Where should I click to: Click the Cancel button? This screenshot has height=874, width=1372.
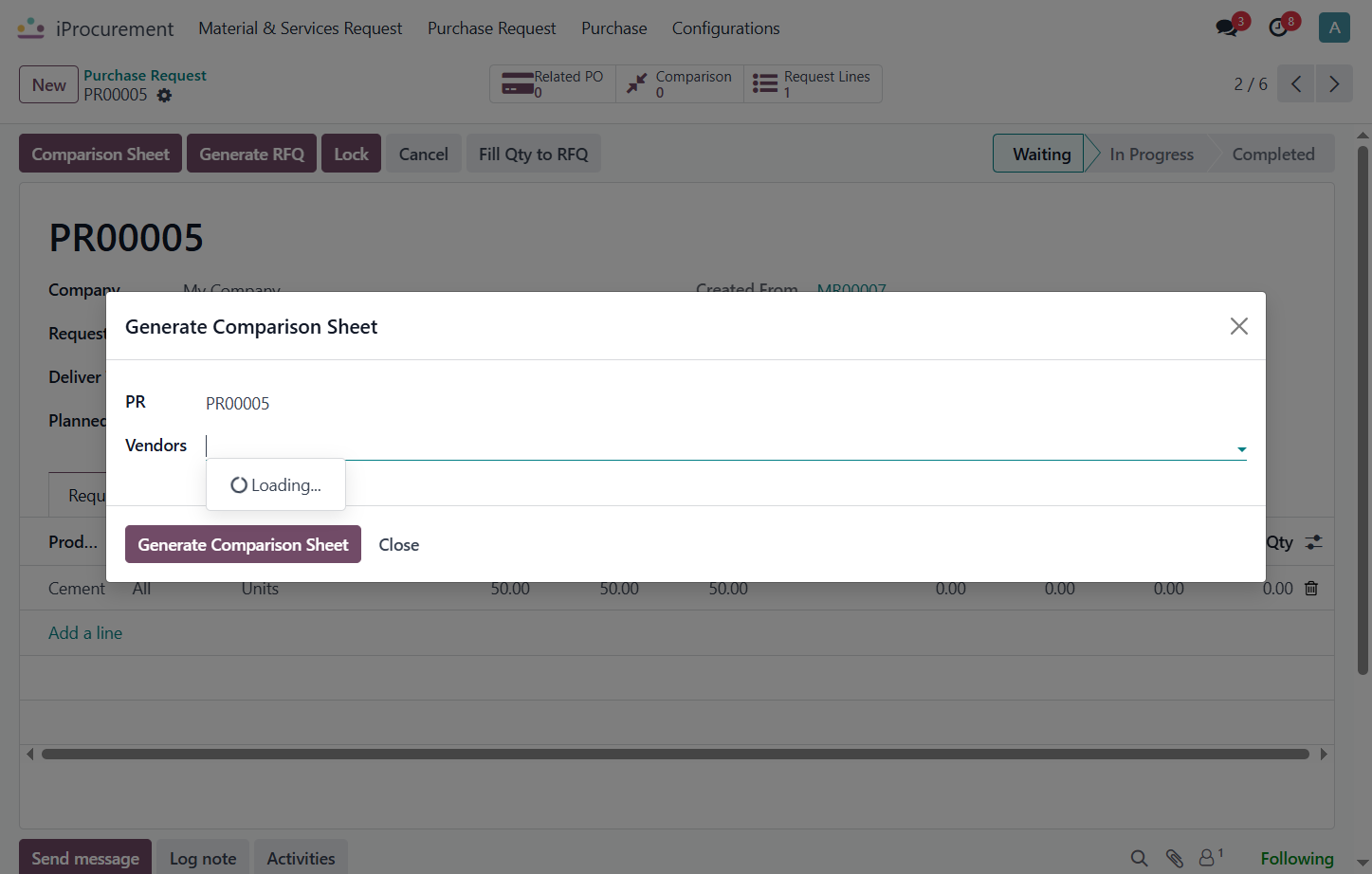pyautogui.click(x=424, y=154)
